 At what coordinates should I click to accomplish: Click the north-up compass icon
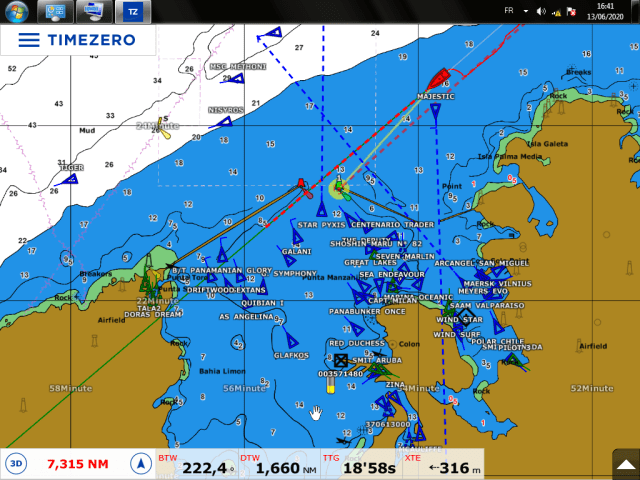click(139, 463)
